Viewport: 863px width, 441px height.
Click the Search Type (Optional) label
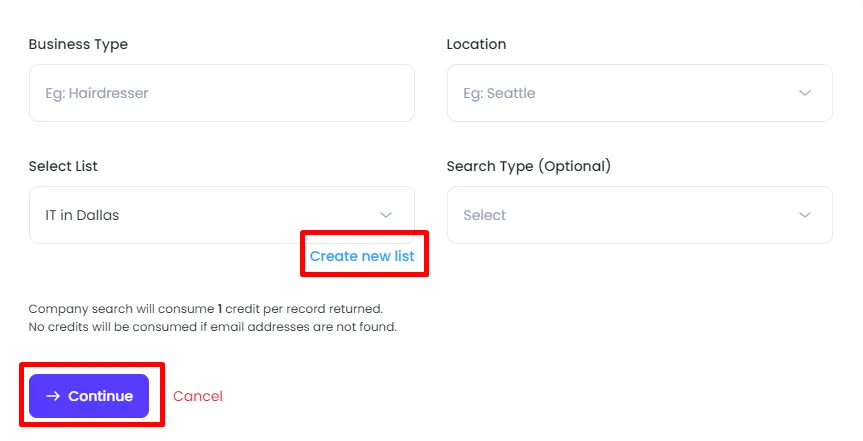pos(528,166)
